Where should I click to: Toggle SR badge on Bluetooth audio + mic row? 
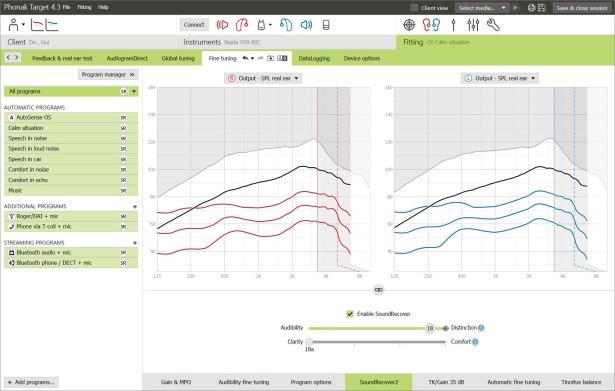[x=123, y=253]
